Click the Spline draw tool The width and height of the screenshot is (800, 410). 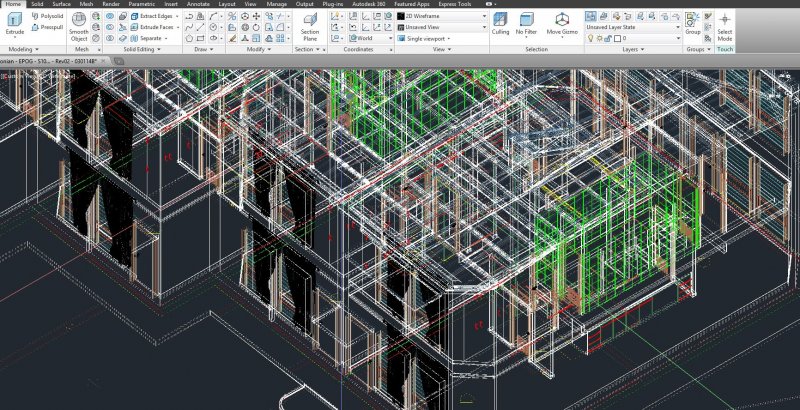coord(189,27)
